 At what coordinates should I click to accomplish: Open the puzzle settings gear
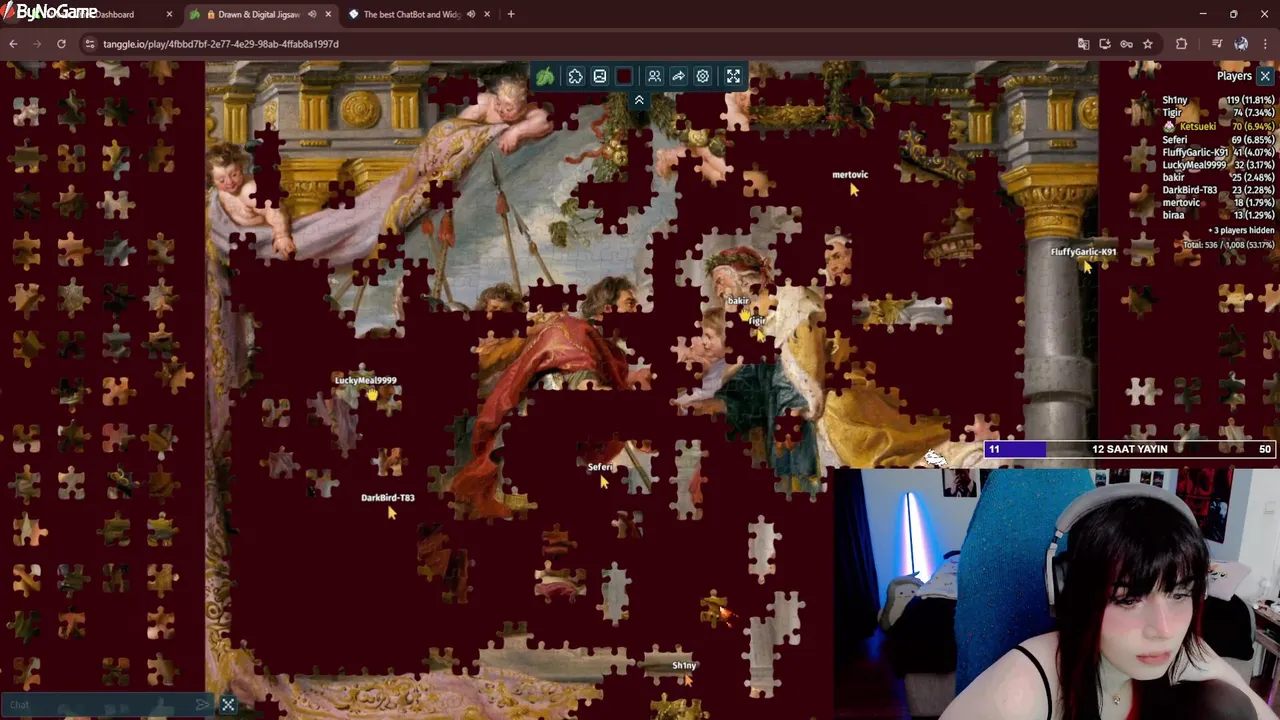pos(703,77)
